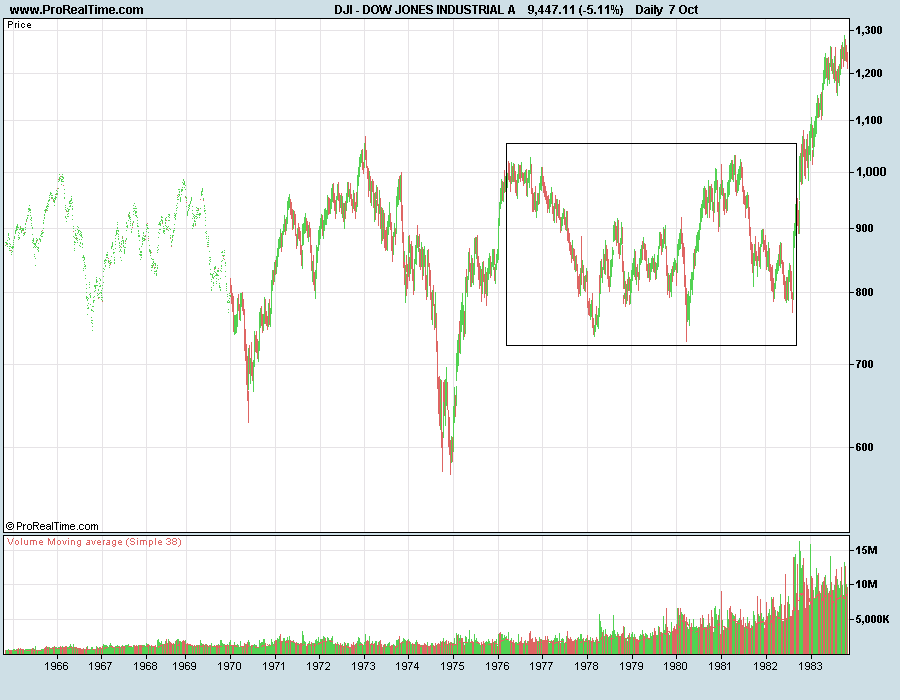Click the 1979 year label
This screenshot has width=900, height=700.
click(x=631, y=666)
